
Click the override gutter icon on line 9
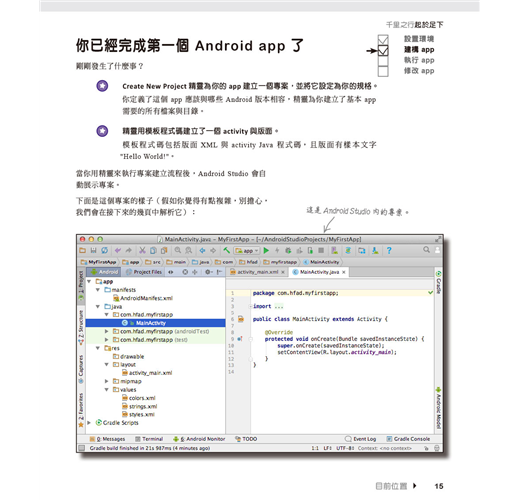point(240,339)
